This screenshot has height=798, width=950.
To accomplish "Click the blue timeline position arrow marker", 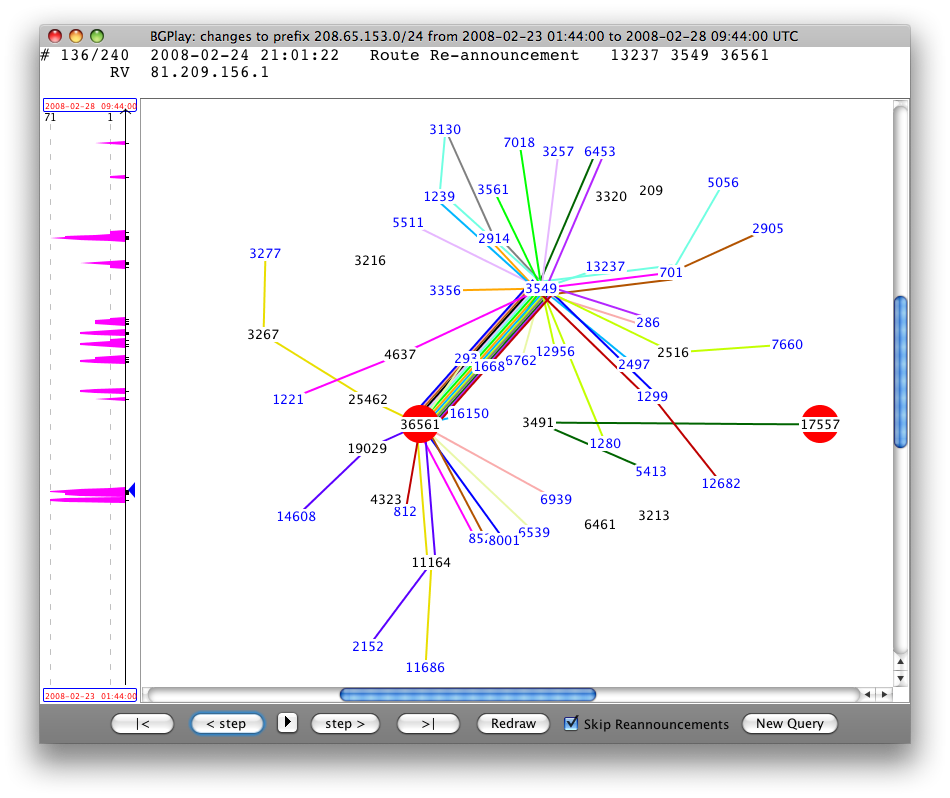I will click(x=131, y=490).
